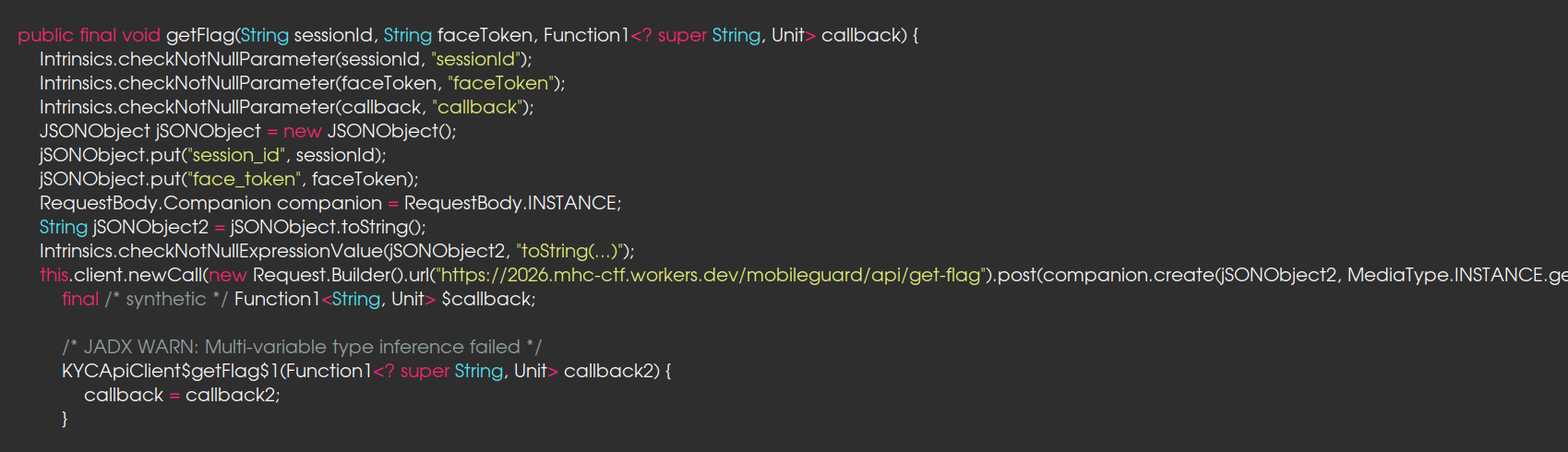Click the public keyword on the first line

45,35
